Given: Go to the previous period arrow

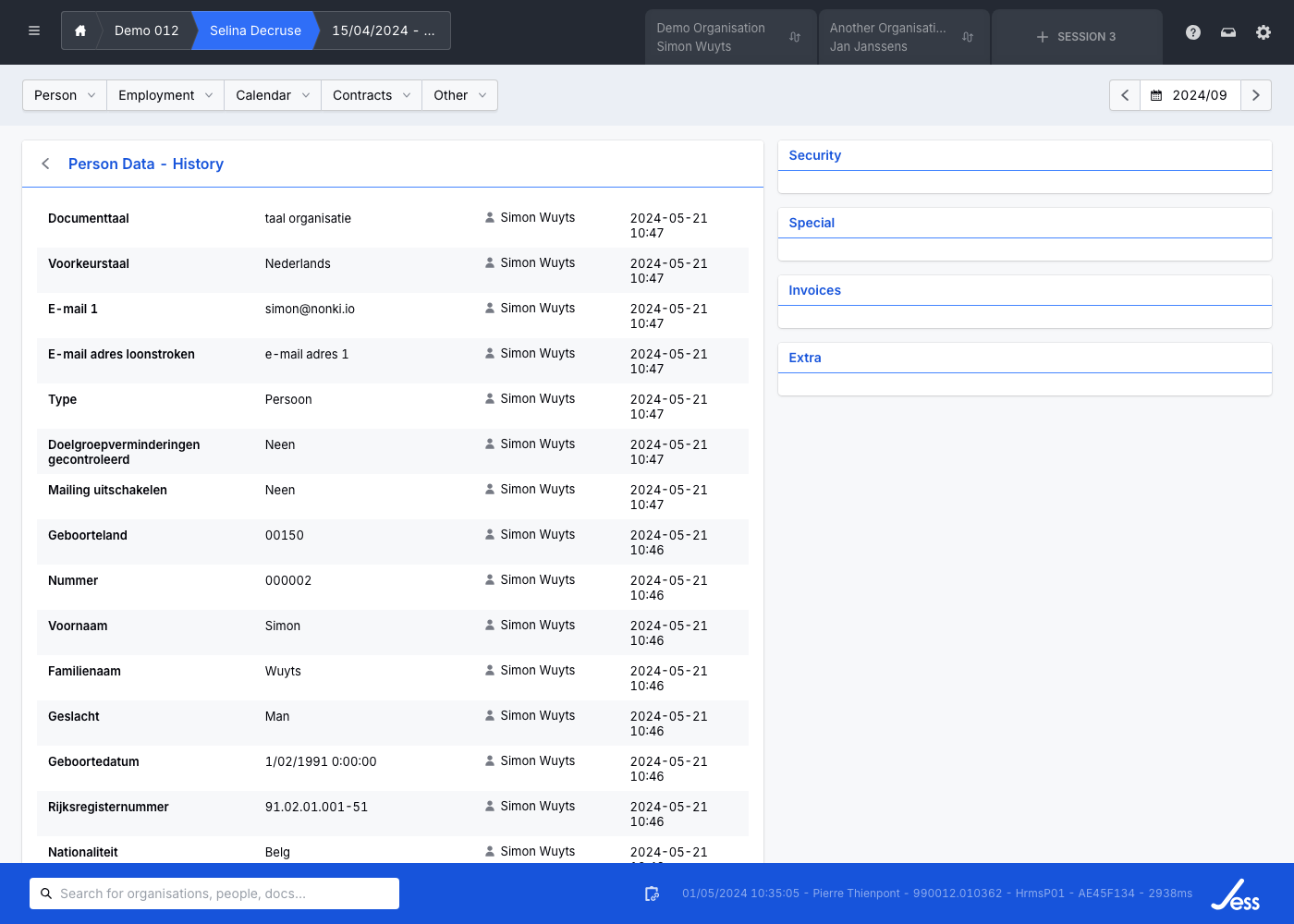Looking at the screenshot, I should click(x=1125, y=95).
